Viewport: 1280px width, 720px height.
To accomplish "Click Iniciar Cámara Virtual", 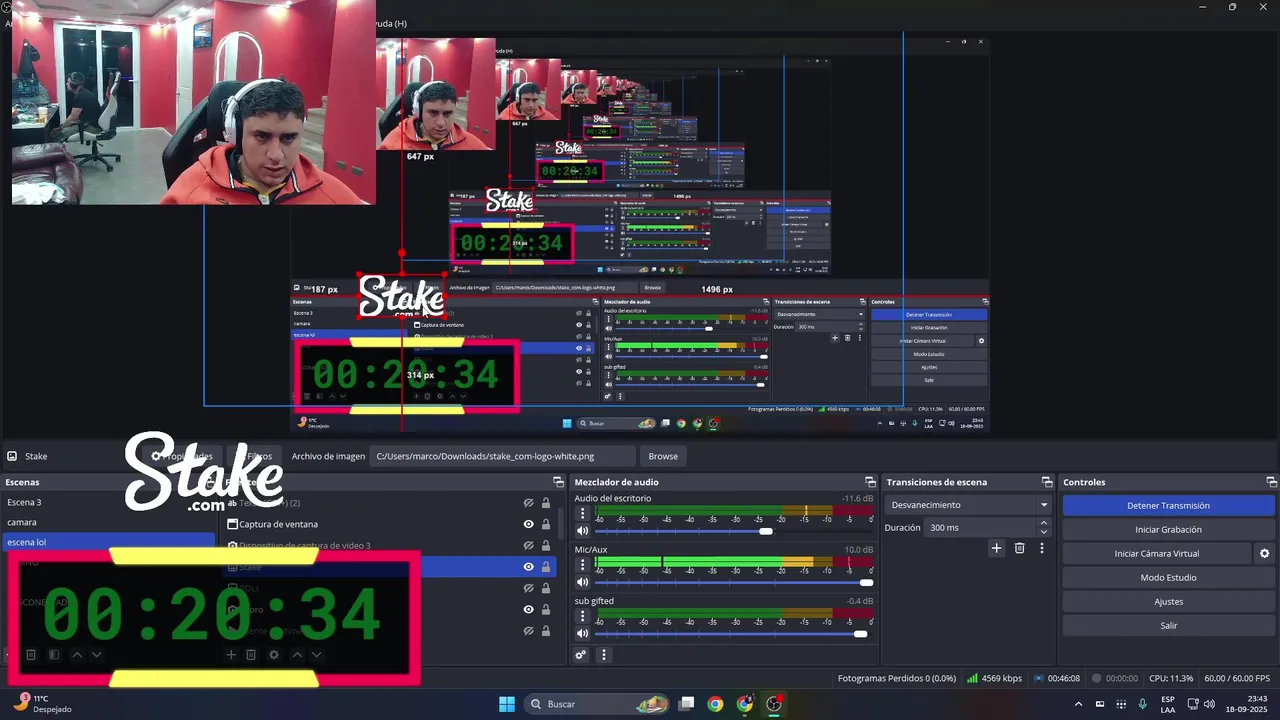I will 1157,553.
